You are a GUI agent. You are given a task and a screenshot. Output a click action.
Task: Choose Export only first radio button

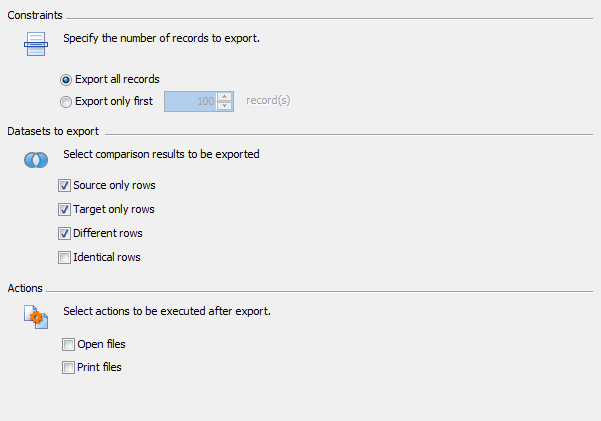[x=66, y=102]
